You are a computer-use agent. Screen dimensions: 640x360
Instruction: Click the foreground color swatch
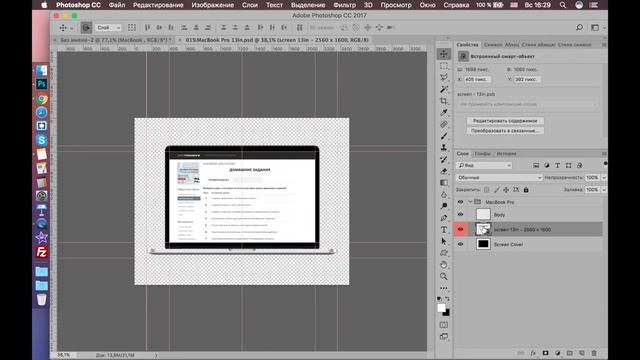pos(441,308)
